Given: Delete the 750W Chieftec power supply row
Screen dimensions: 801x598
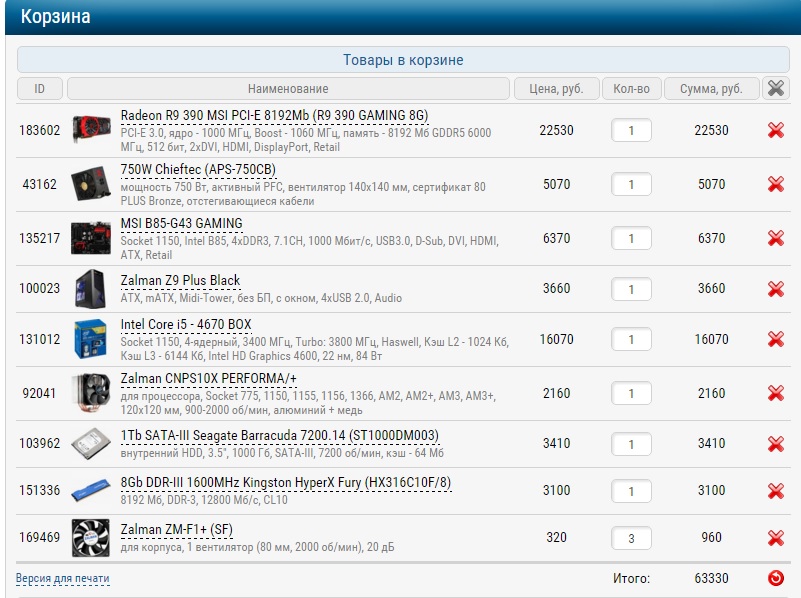Looking at the screenshot, I should click(775, 184).
